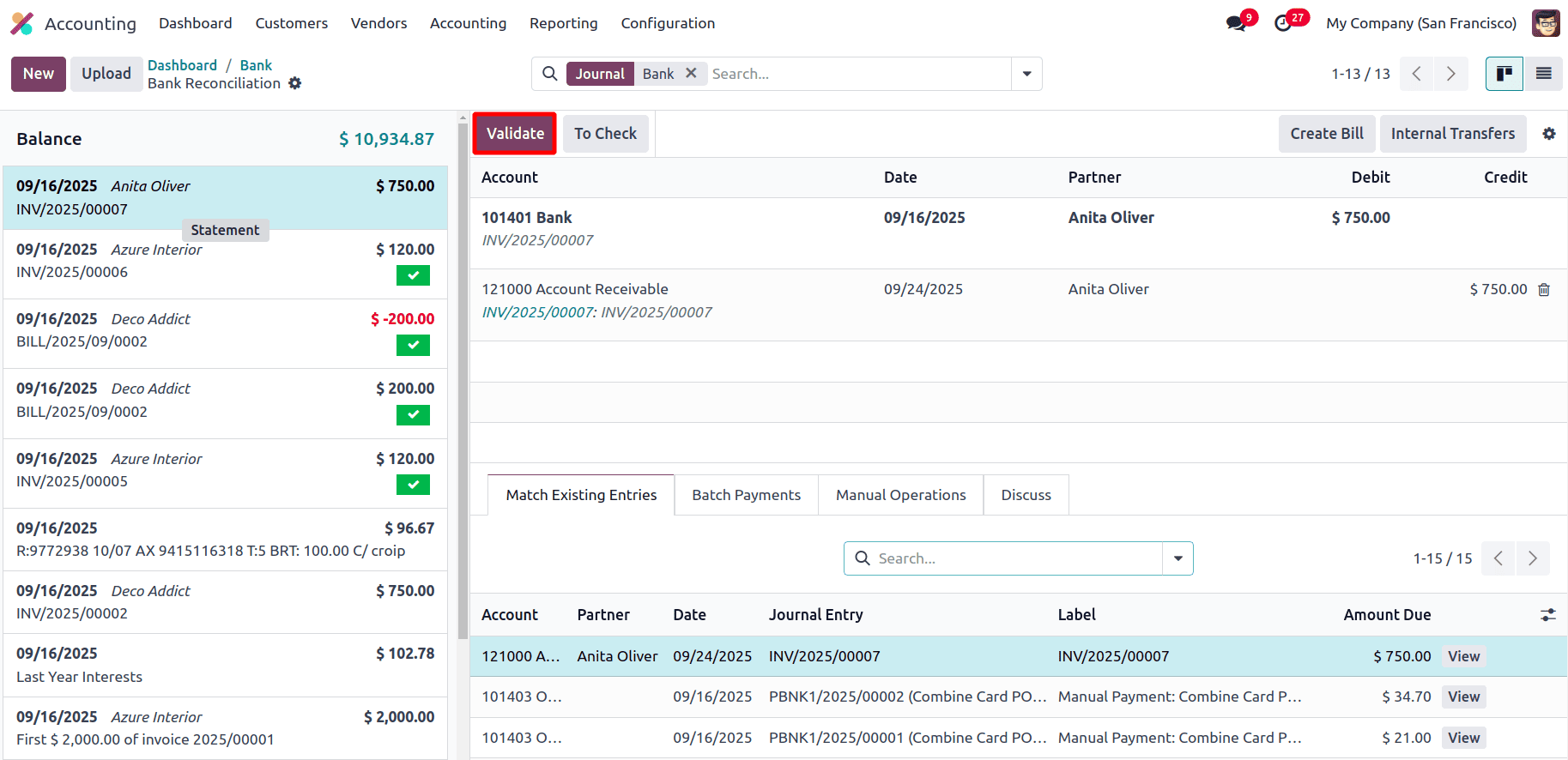This screenshot has height=760, width=1568.
Task: Open the company switcher My Company (San Francisco)
Action: (1420, 23)
